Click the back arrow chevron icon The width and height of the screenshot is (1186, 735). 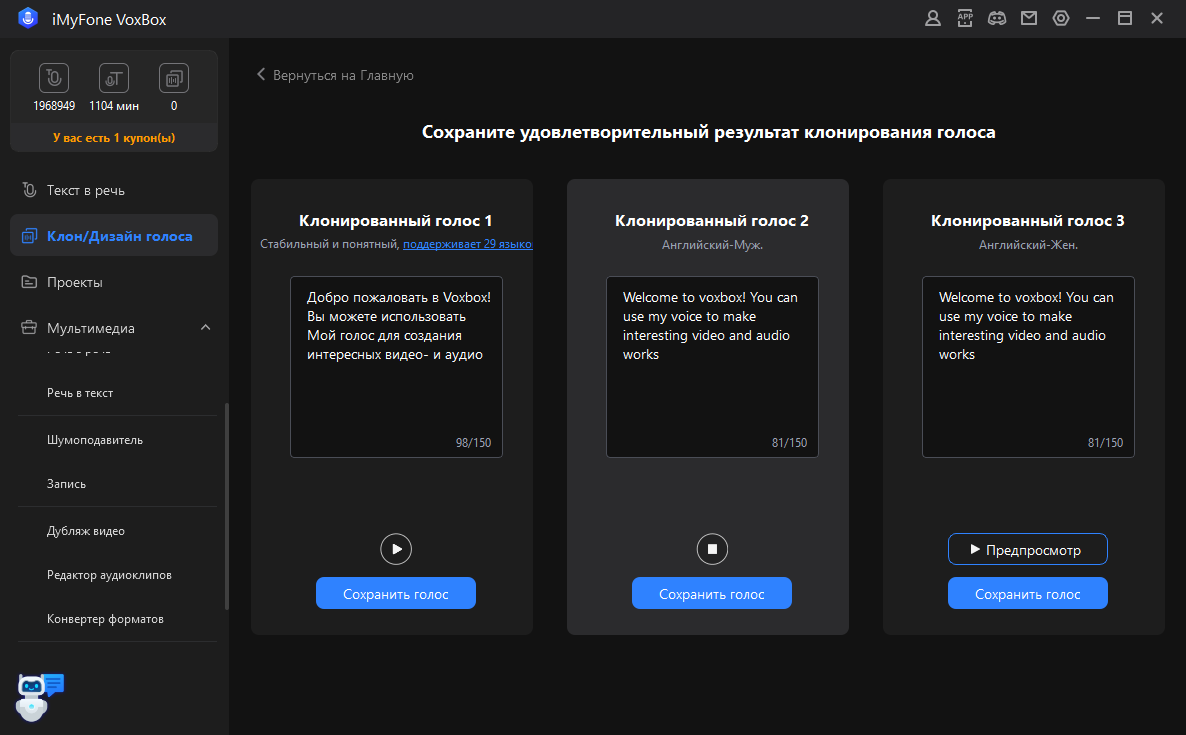point(261,74)
